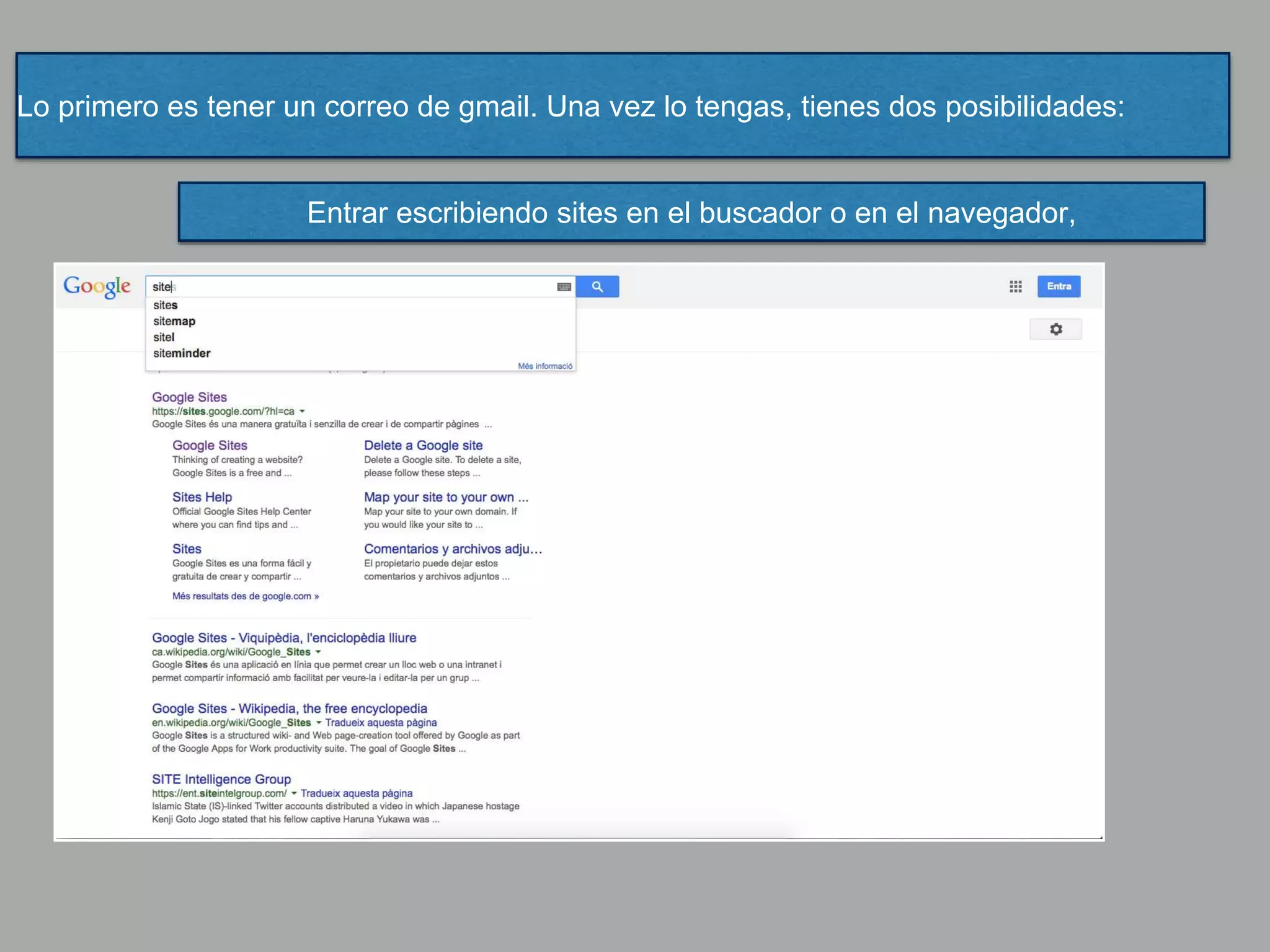Click the 'en.wikipedia.org/wiki/Google_Sites' URL text
Image resolution: width=1270 pixels, height=952 pixels.
(231, 723)
